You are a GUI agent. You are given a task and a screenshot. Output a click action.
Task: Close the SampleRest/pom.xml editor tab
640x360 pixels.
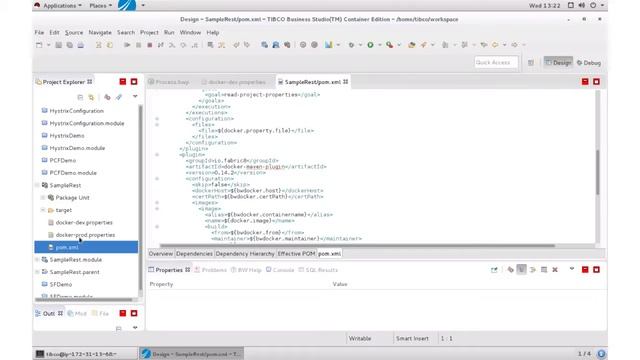coord(346,82)
